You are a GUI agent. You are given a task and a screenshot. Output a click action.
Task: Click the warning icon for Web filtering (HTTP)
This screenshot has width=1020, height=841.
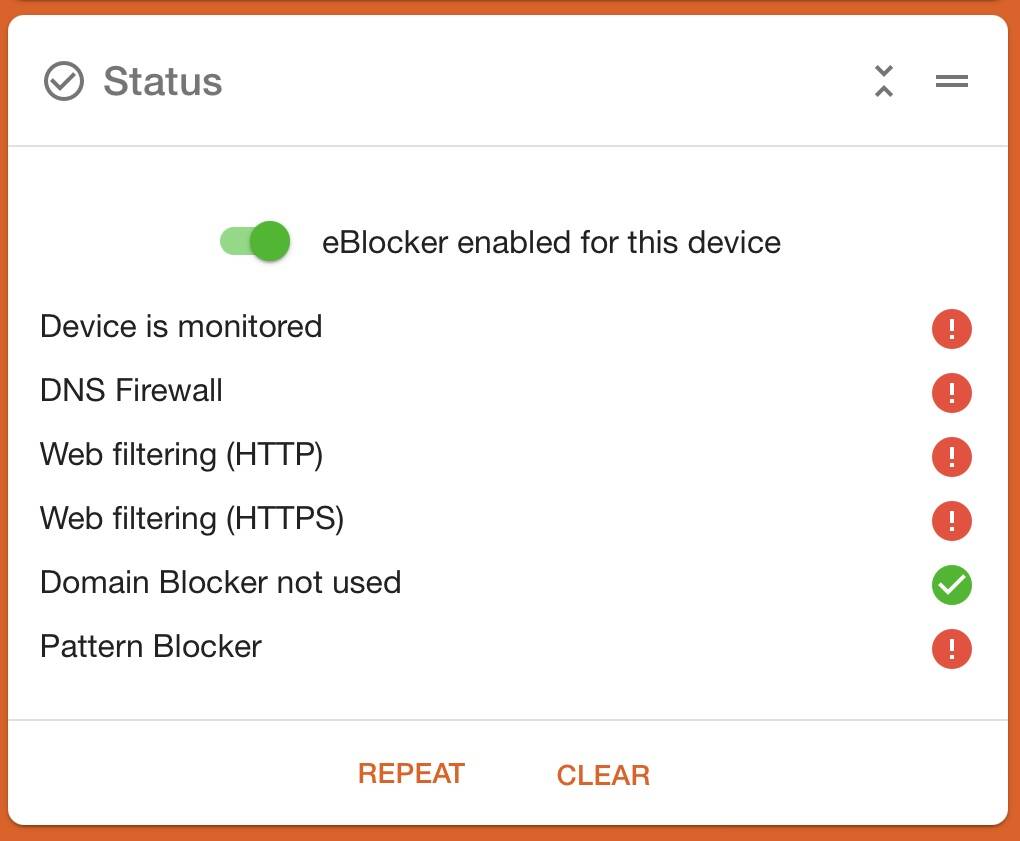click(x=952, y=457)
